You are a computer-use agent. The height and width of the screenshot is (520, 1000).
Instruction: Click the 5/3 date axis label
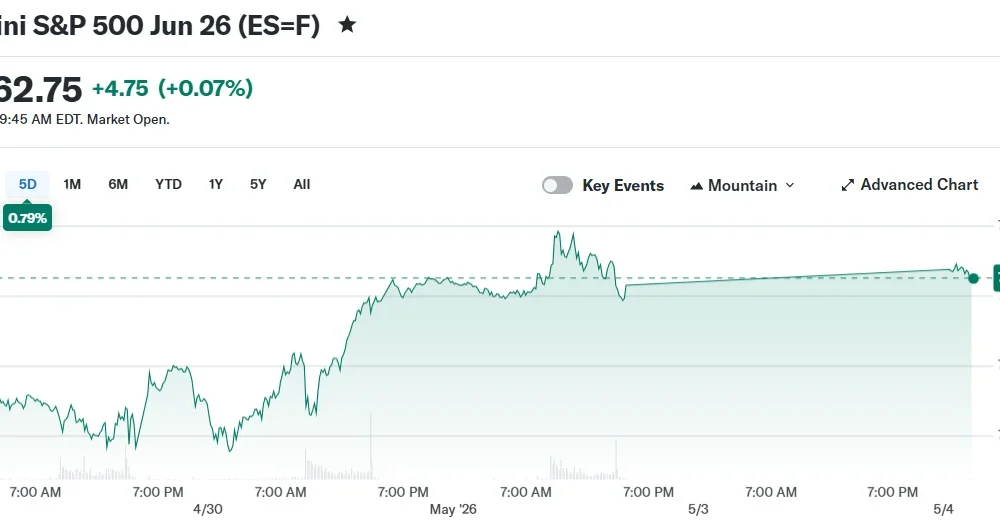click(698, 509)
